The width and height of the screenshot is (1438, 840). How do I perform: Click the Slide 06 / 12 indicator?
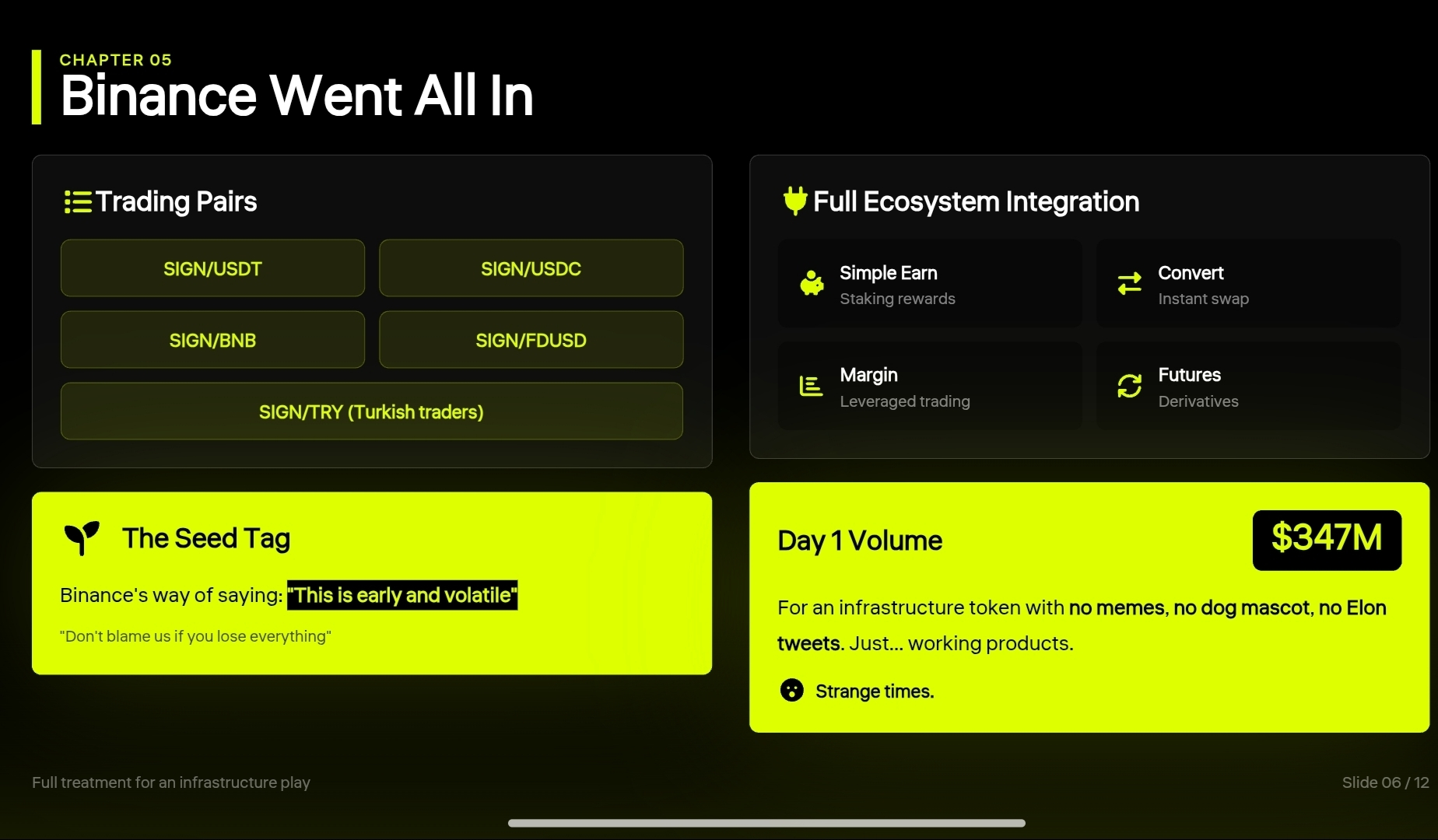coord(1385,782)
